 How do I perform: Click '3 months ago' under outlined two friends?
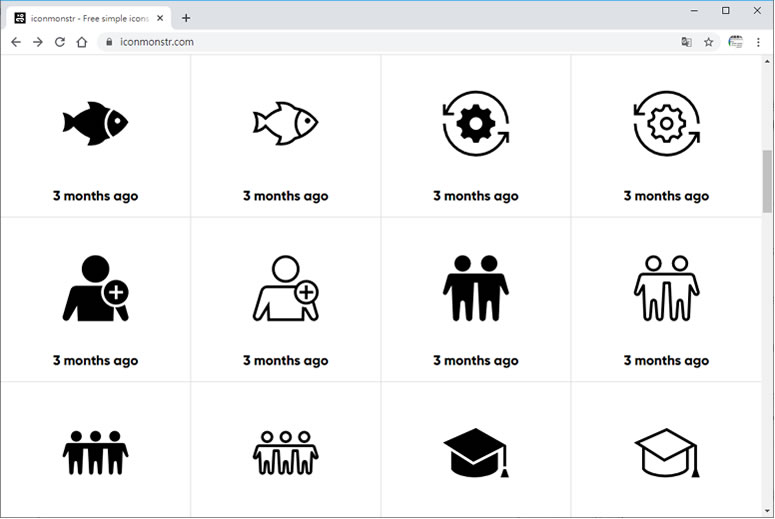666,361
